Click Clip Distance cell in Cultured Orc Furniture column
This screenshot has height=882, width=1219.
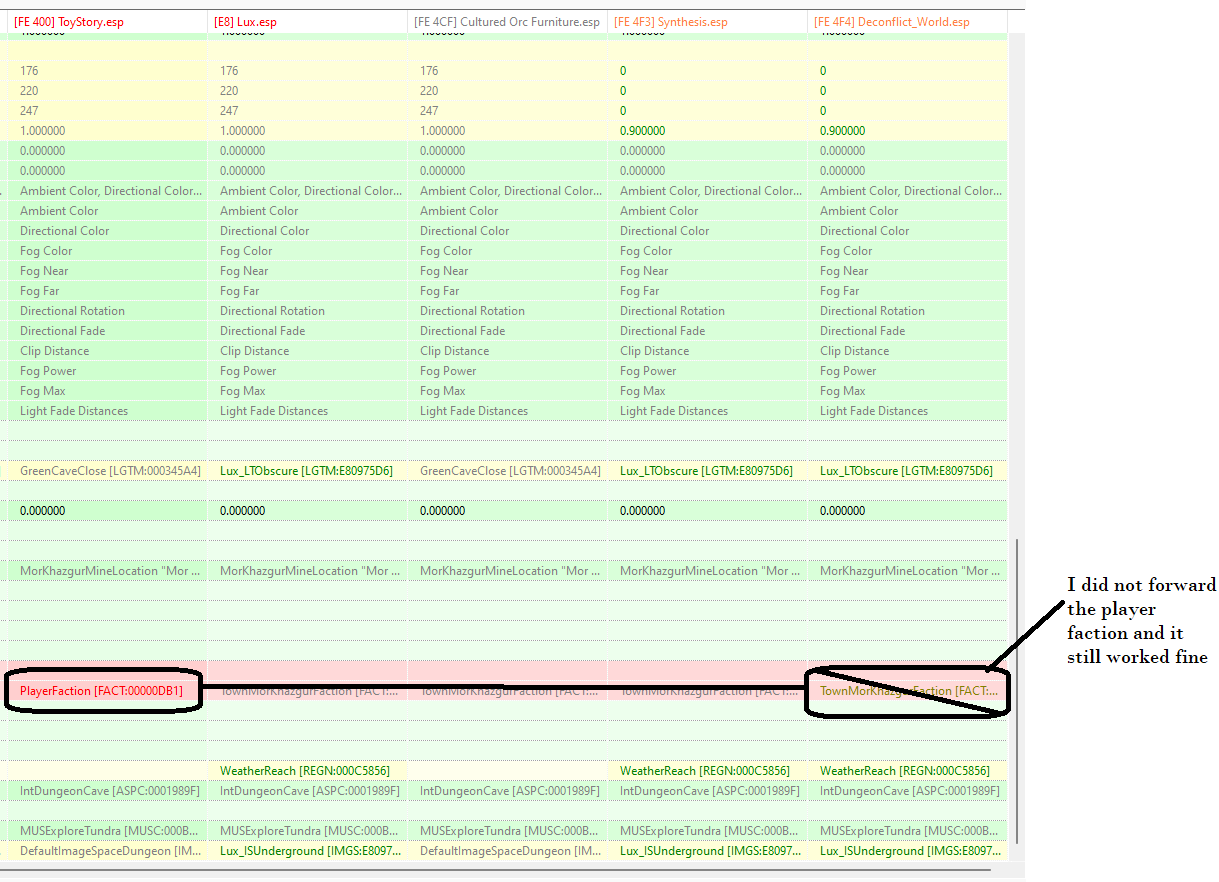tap(507, 351)
